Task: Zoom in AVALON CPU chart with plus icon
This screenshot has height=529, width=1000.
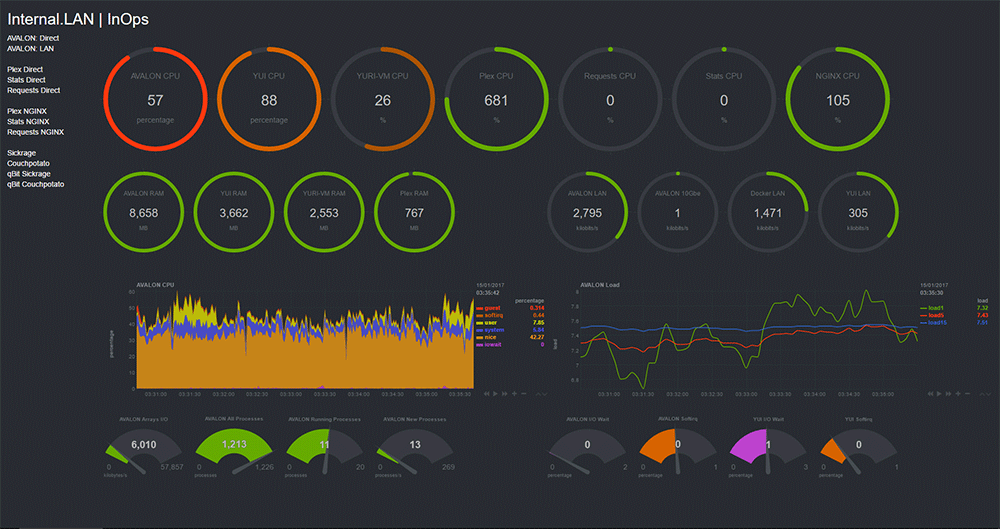Action: pos(514,394)
